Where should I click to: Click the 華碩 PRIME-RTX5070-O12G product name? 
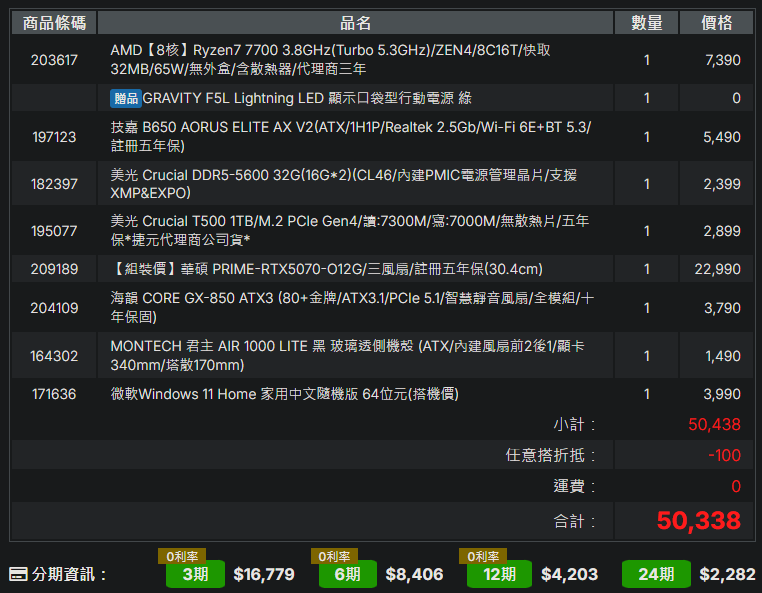tap(327, 269)
